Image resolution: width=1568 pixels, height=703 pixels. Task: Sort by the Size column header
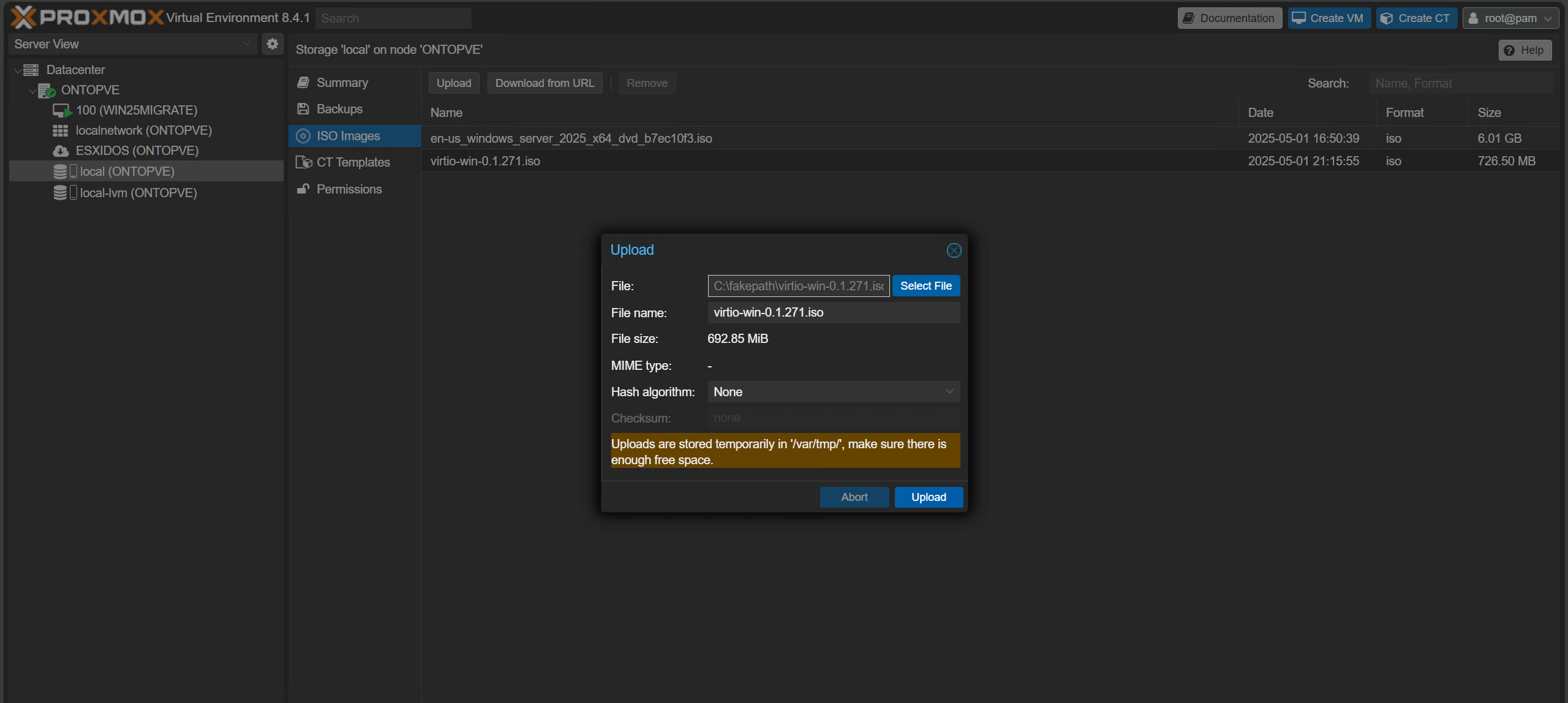1513,113
